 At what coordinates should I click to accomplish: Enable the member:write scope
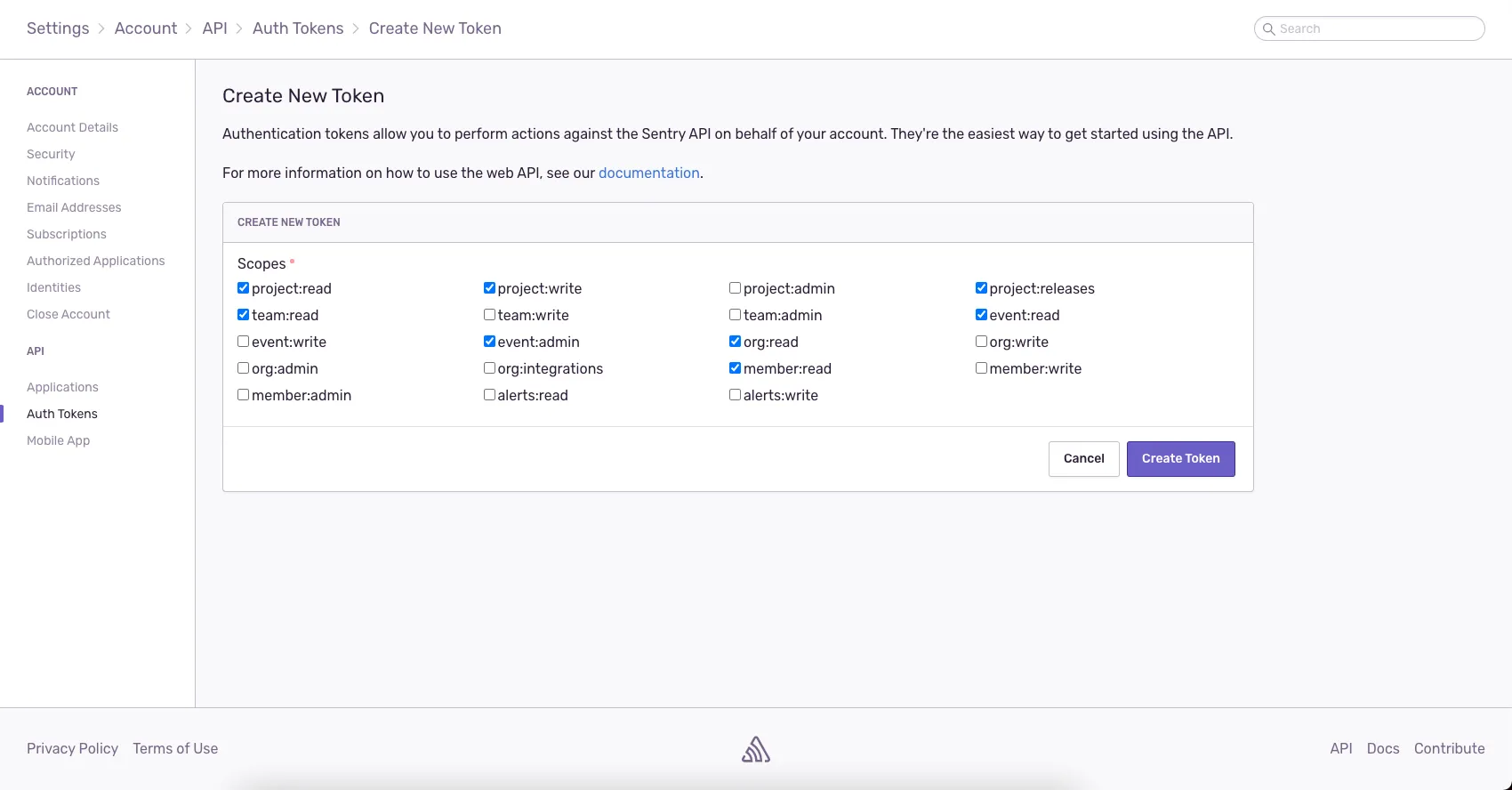pos(981,368)
